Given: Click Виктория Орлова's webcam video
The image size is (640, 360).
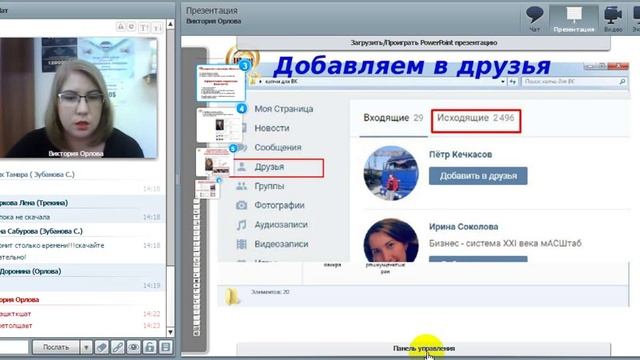Looking at the screenshot, I should pos(78,98).
